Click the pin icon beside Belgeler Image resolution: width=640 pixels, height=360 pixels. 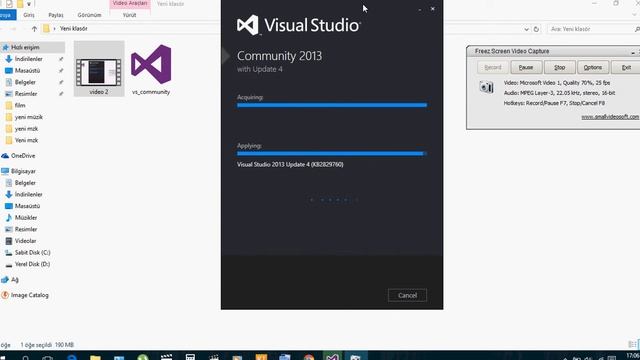coord(61,82)
